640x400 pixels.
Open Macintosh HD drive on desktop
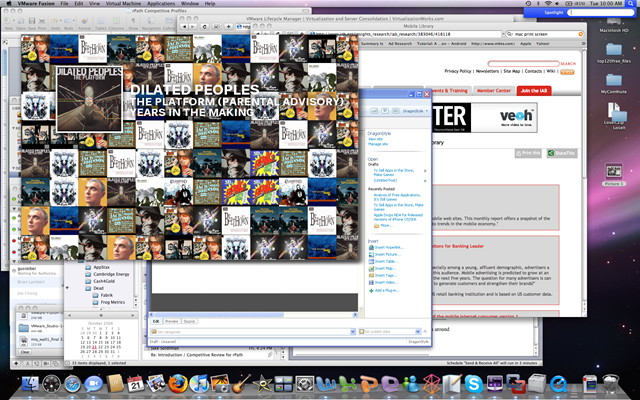point(614,24)
